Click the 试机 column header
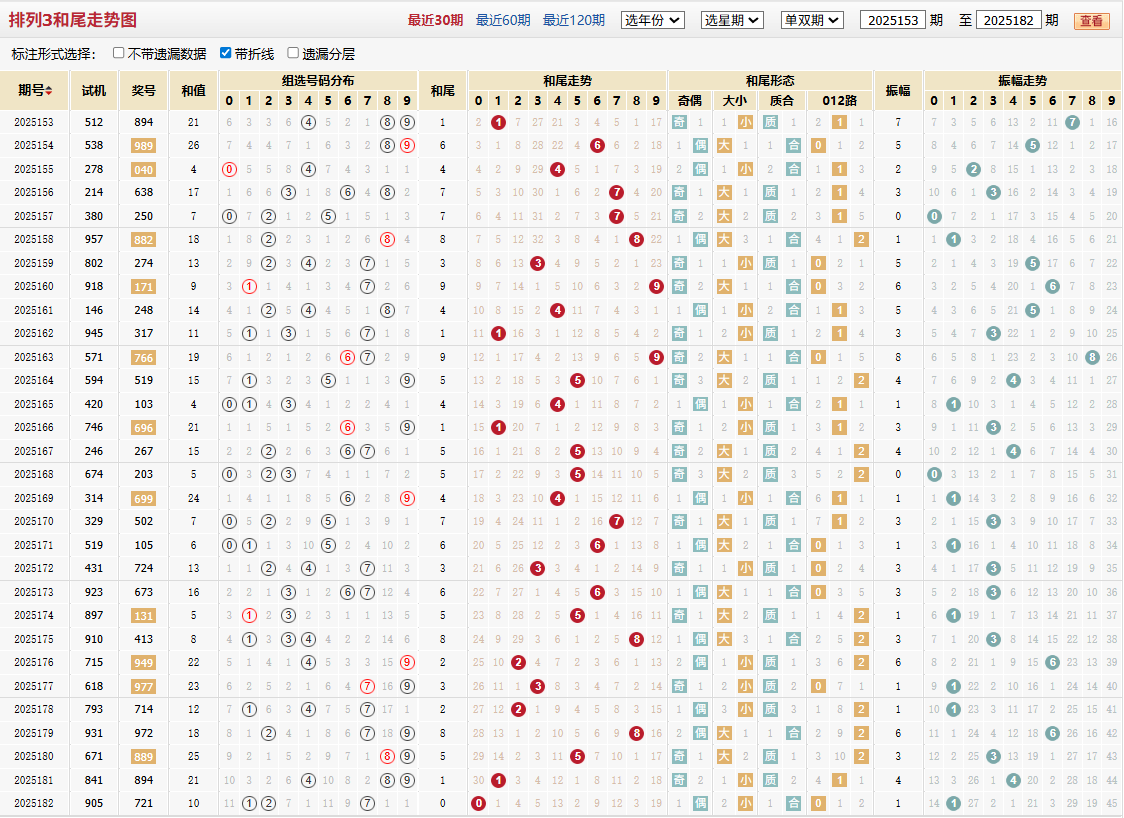This screenshot has width=1124, height=818. point(94,90)
